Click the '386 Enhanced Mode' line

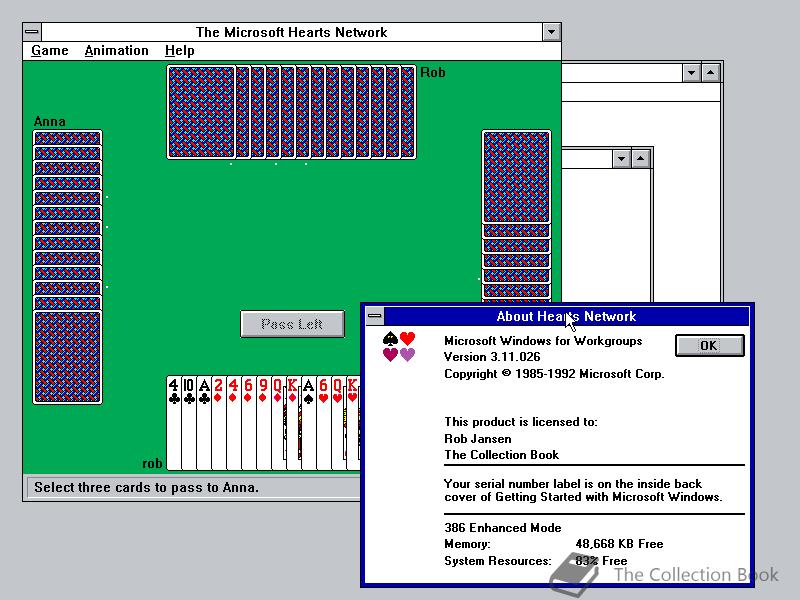(503, 528)
